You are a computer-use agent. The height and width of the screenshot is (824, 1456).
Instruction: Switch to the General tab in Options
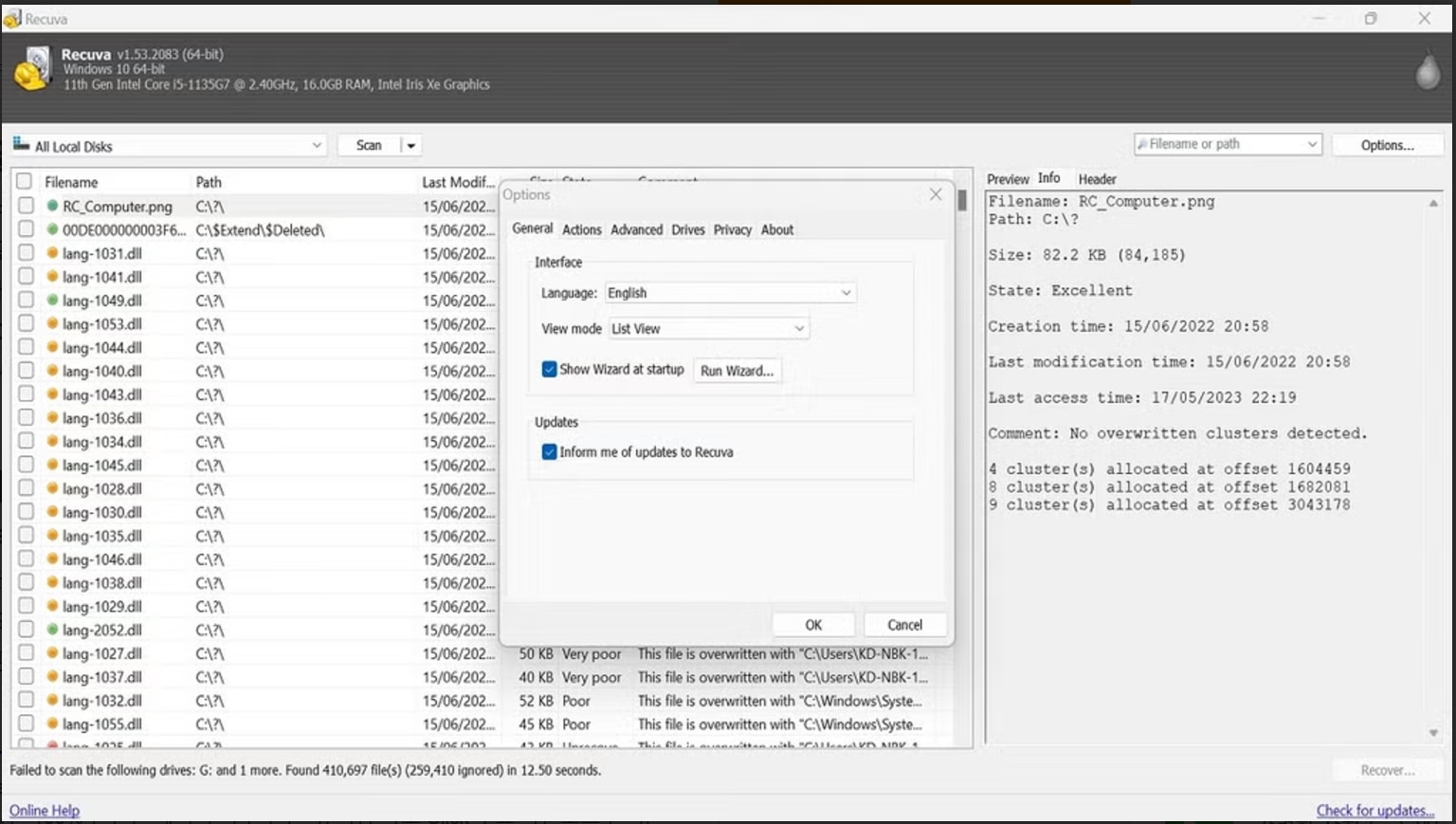tap(533, 229)
